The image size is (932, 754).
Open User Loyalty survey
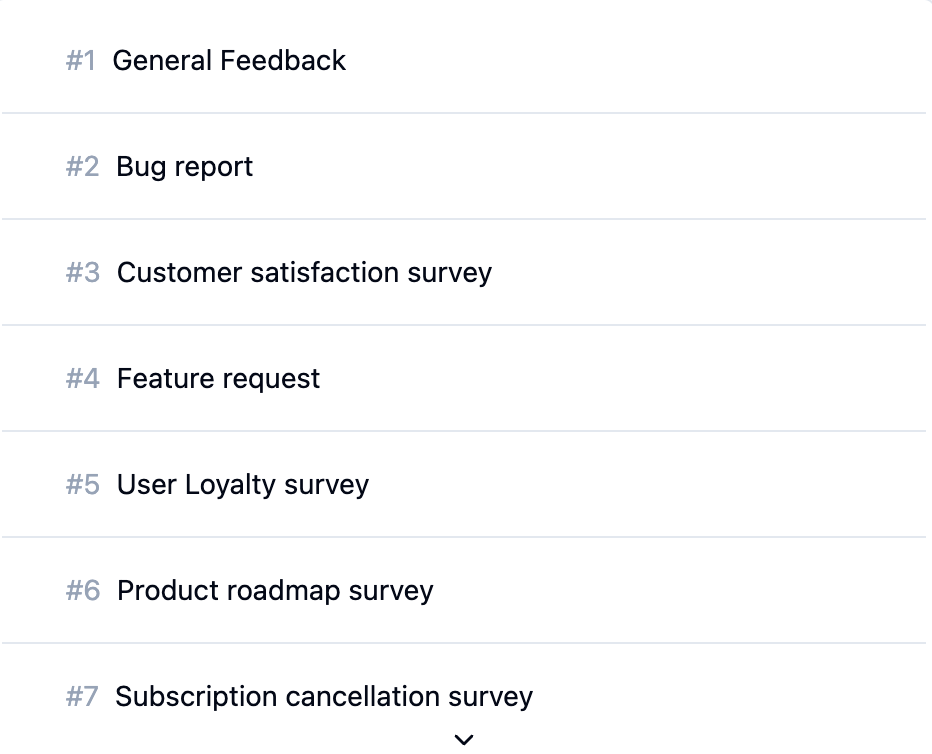pos(243,485)
